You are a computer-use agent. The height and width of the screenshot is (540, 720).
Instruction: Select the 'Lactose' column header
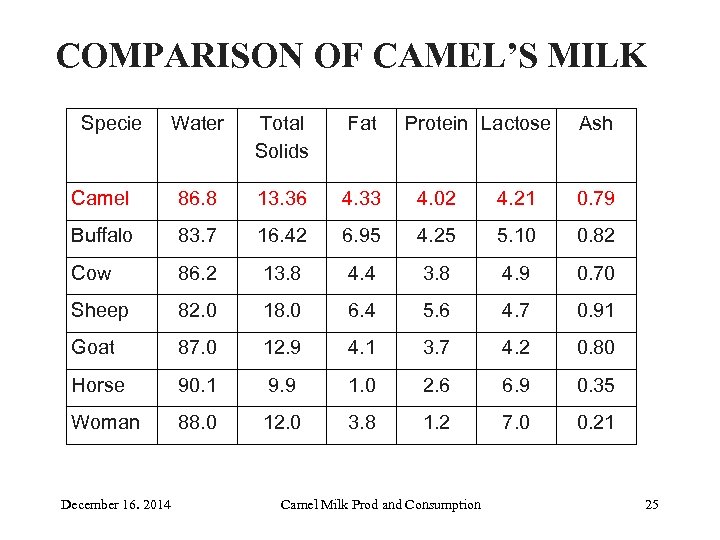[x=515, y=124]
